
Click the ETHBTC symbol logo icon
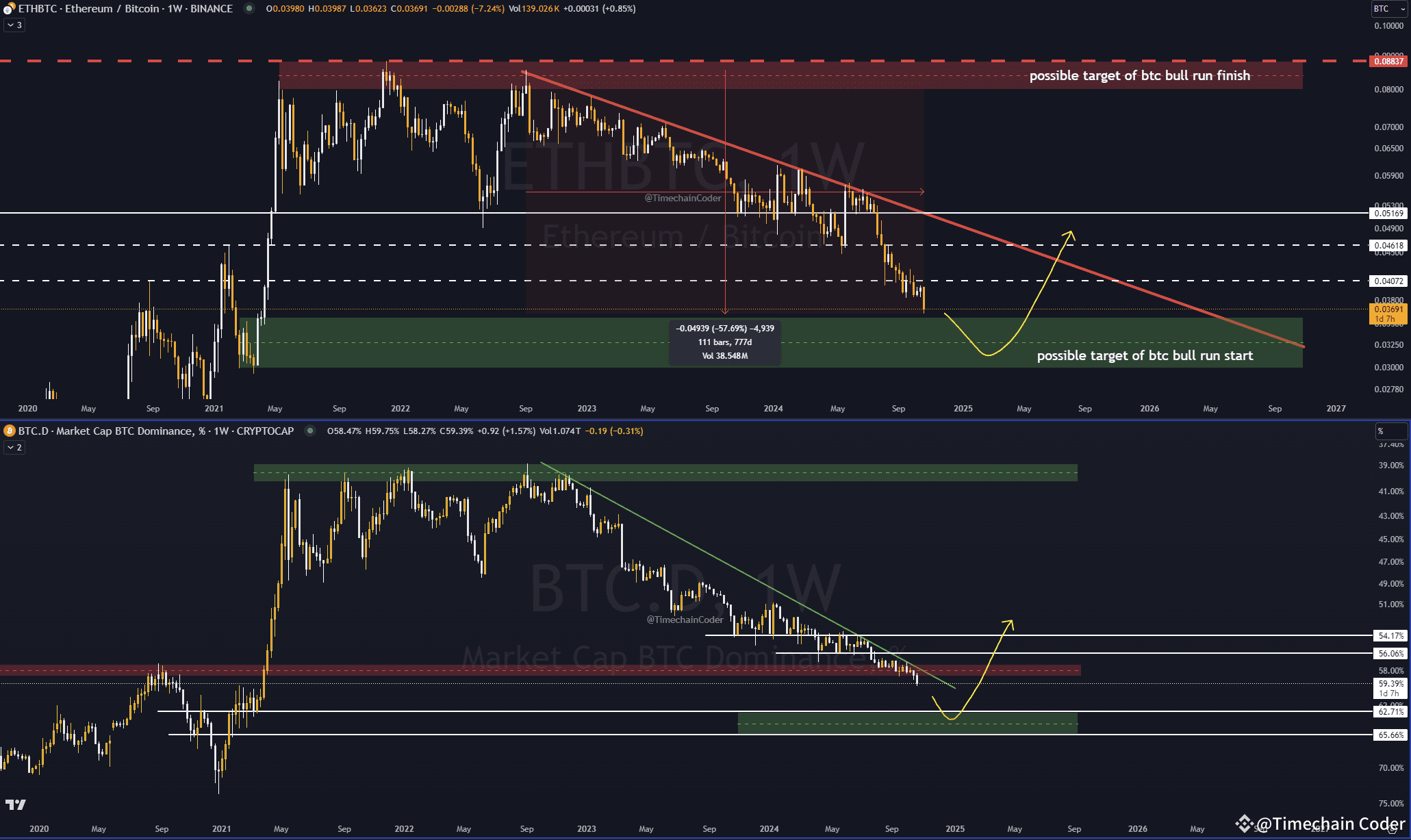point(9,8)
